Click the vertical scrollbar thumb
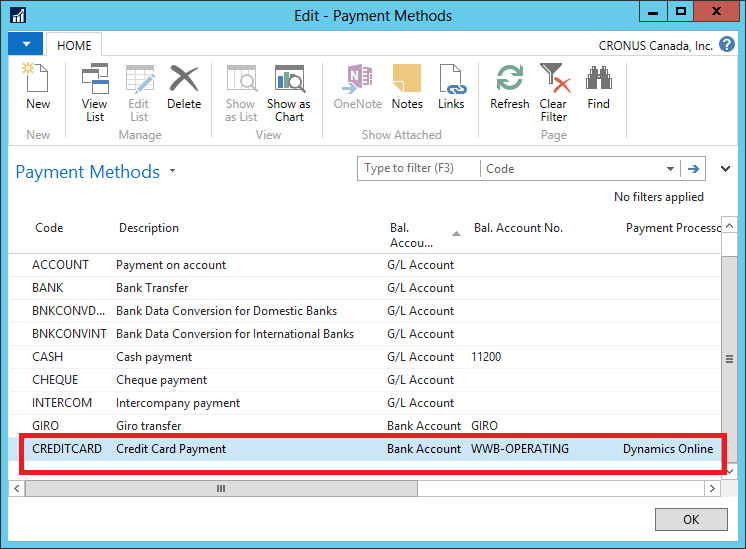 point(729,359)
